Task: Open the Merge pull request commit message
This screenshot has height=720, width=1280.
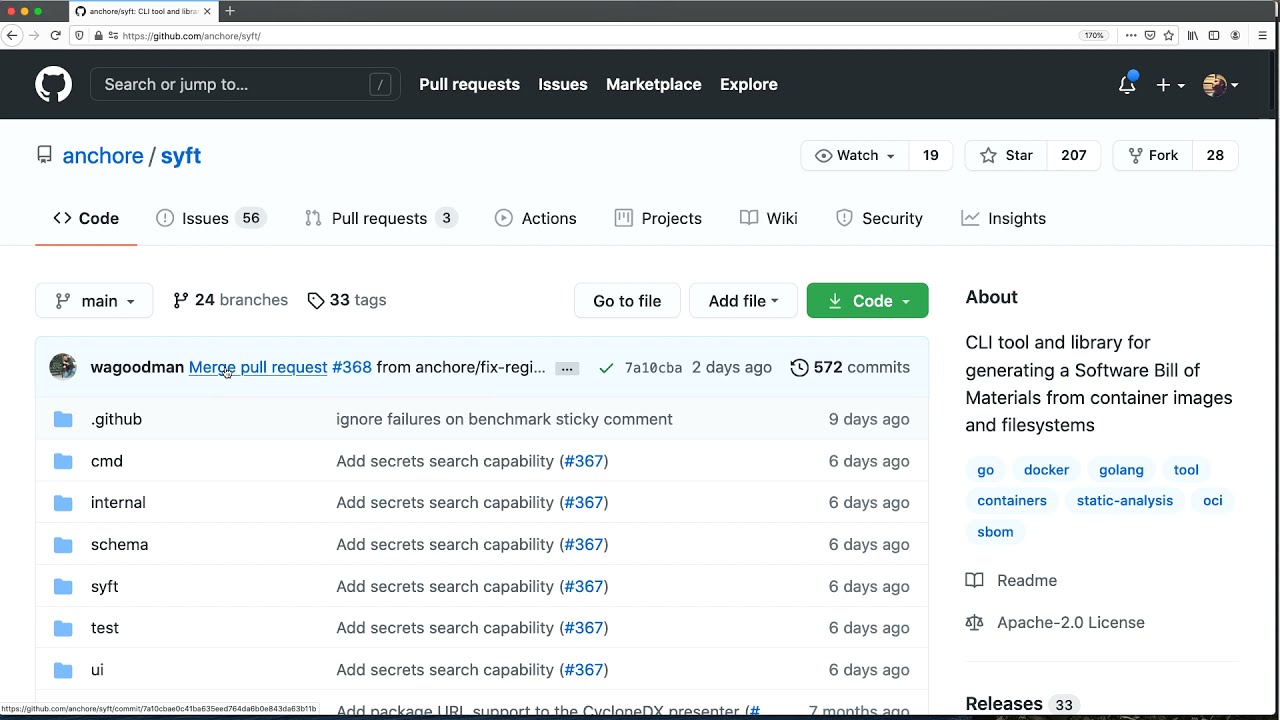Action: pos(258,367)
